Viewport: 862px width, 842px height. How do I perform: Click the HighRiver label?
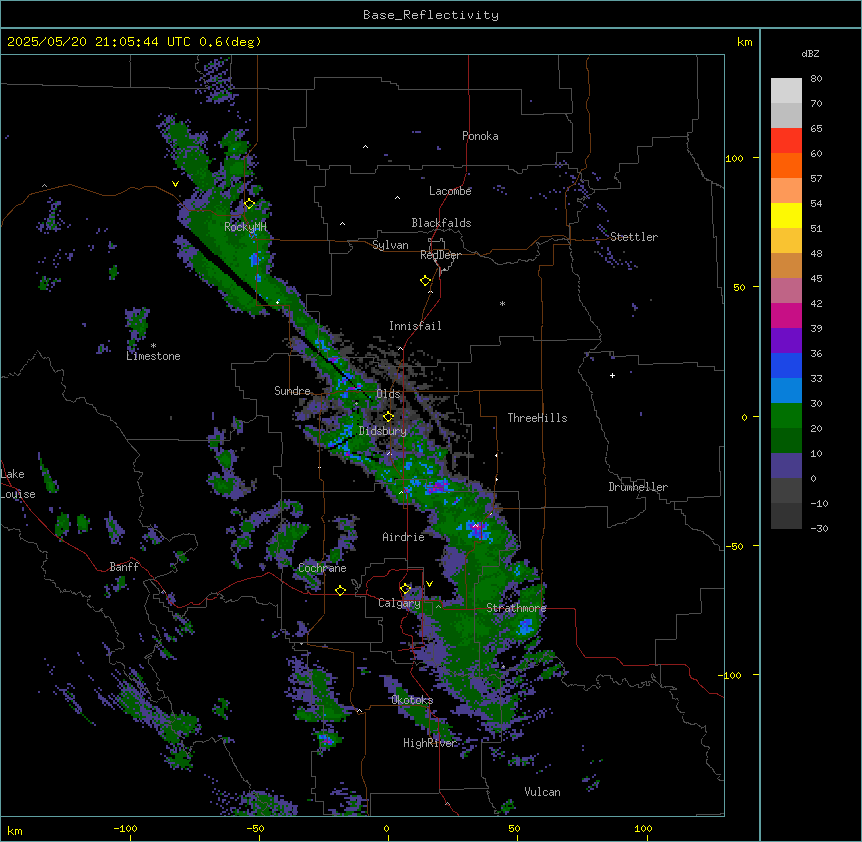pyautogui.click(x=430, y=743)
